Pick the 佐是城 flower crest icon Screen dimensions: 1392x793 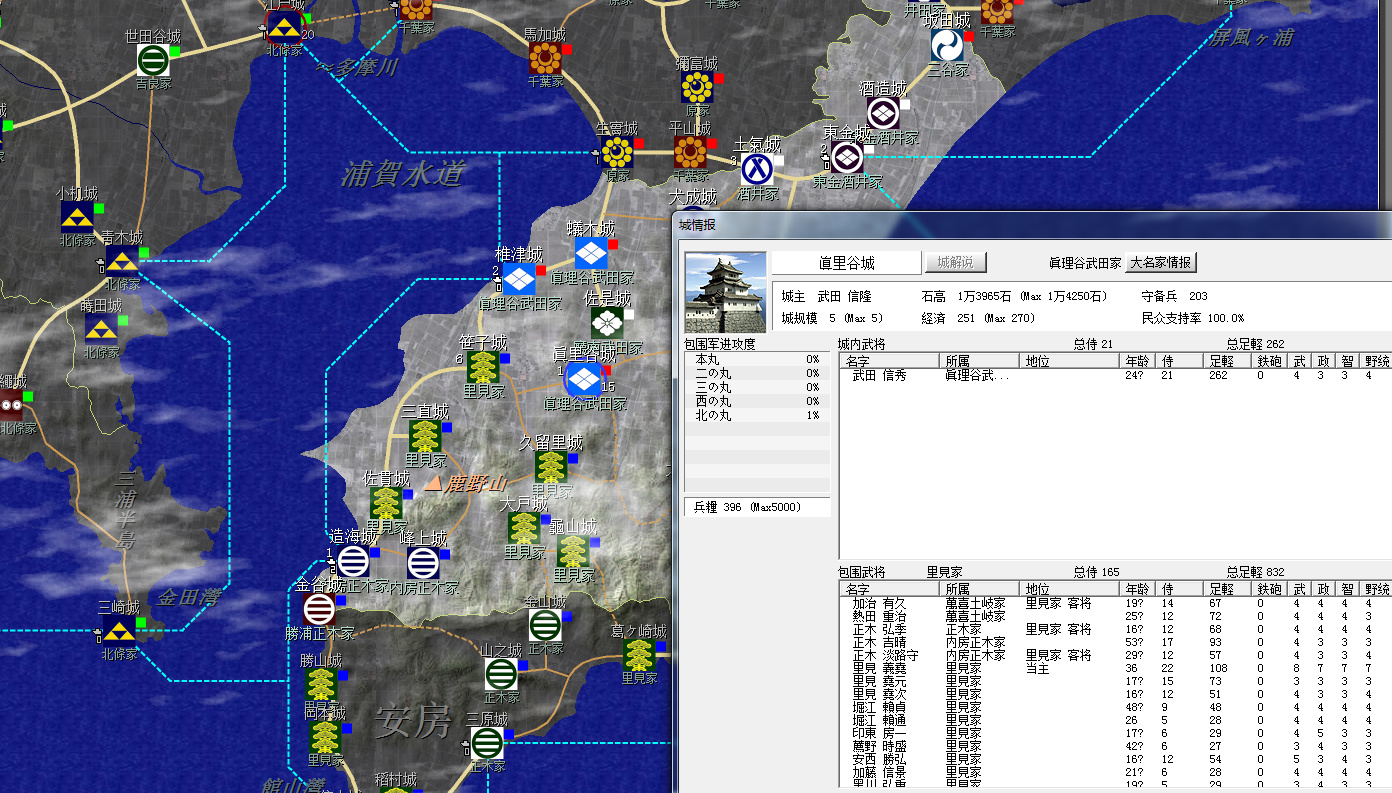(x=607, y=323)
